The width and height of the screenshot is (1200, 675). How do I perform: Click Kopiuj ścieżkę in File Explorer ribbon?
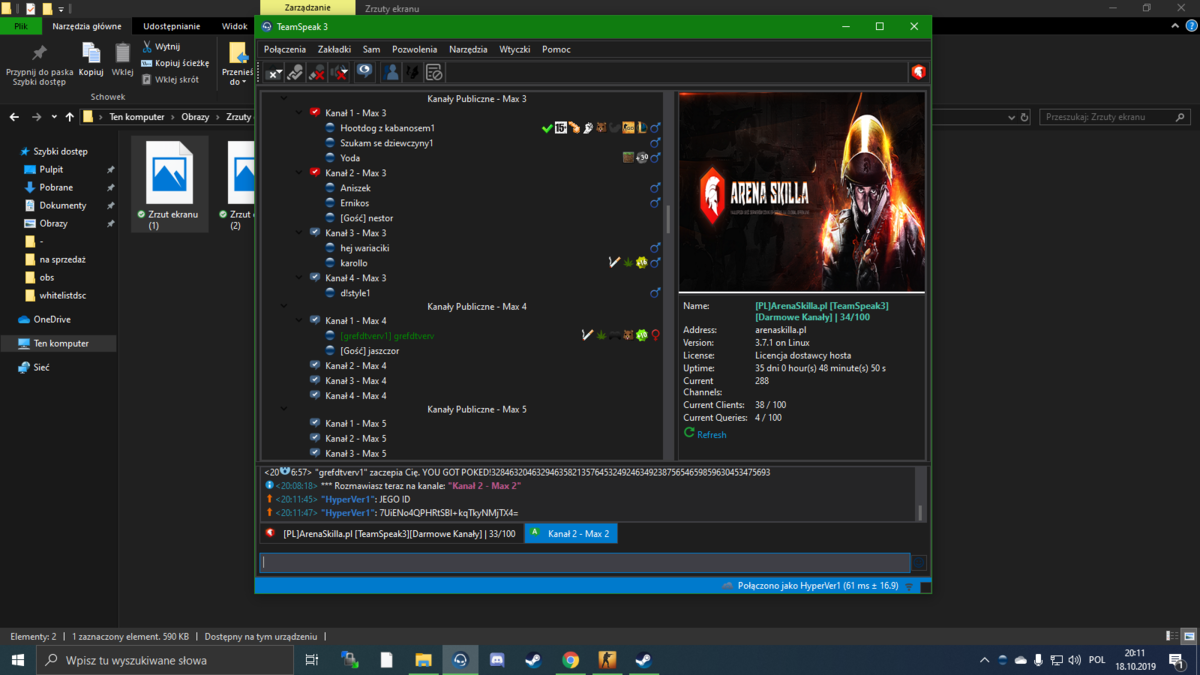click(x=175, y=63)
